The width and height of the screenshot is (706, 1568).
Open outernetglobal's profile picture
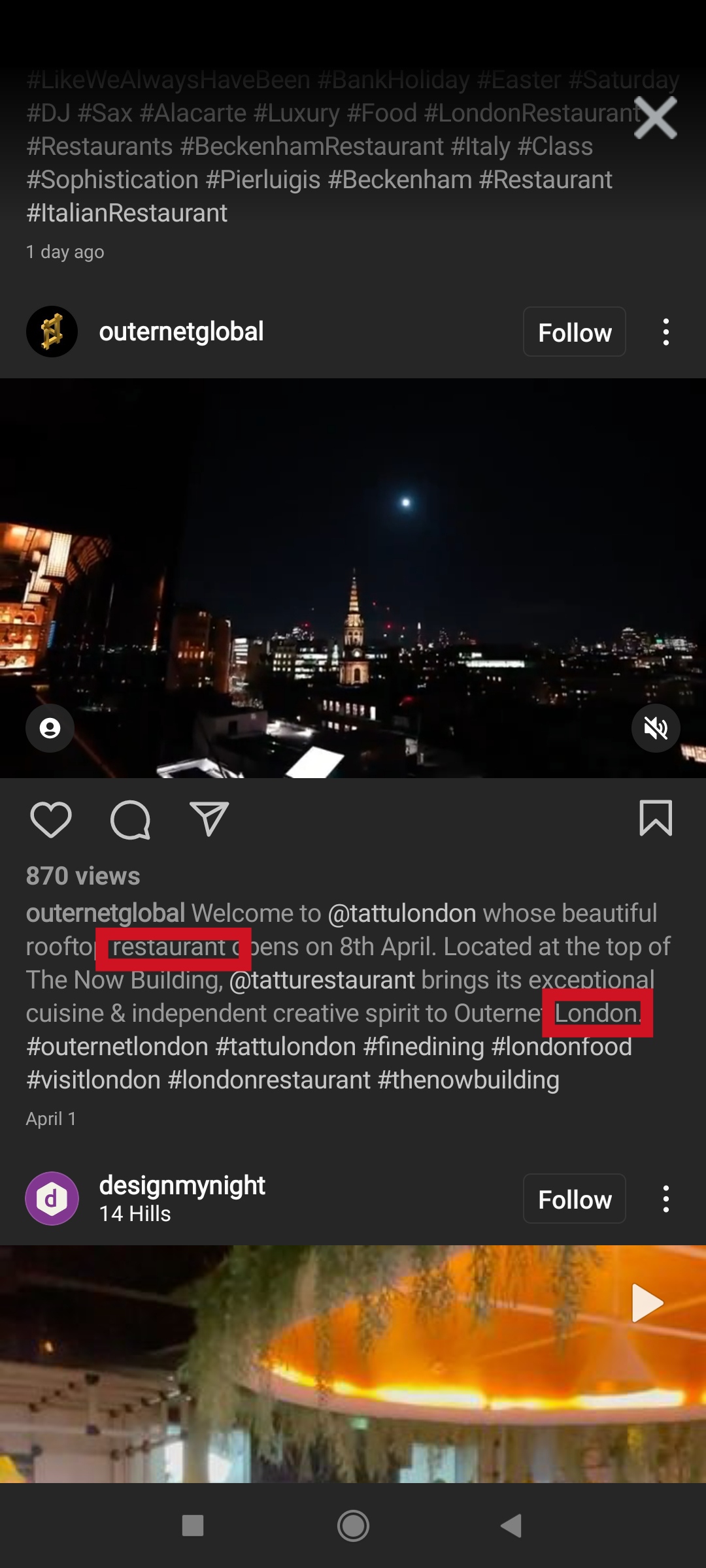pos(52,331)
